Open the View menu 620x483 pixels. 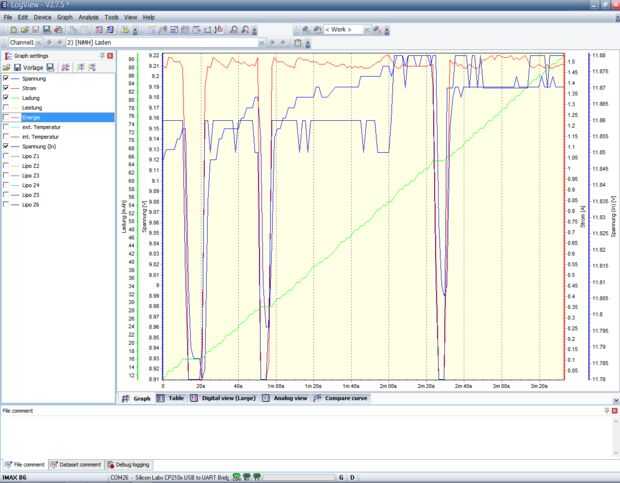(130, 17)
